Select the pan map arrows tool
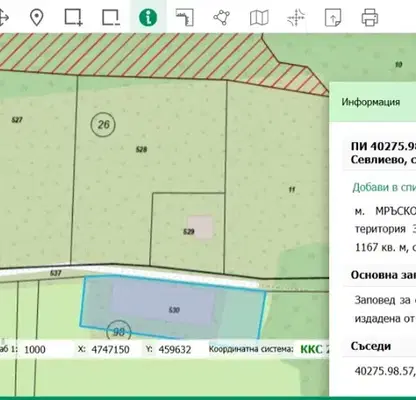This screenshot has width=416, height=400. 3,17
